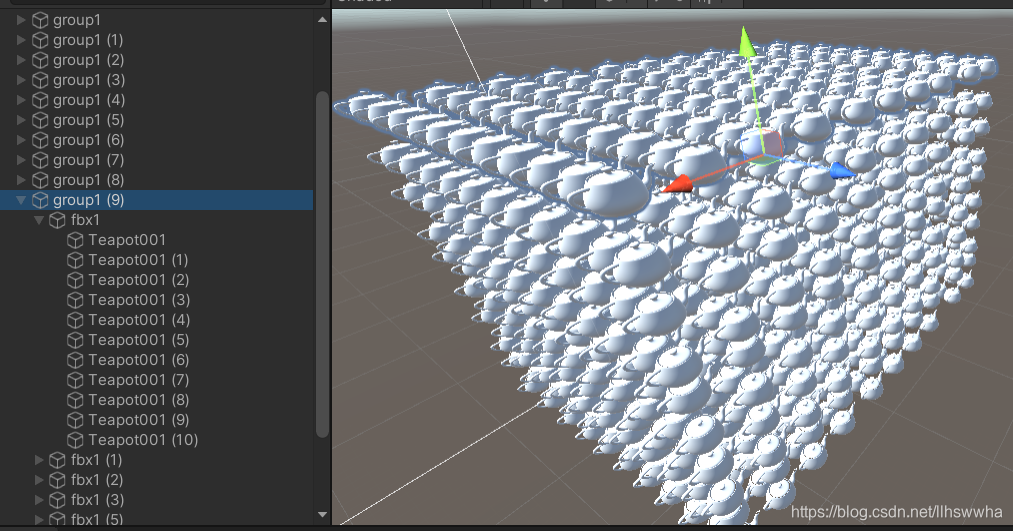Screen dimensions: 1013x531
Task: Click the cube icon of group1 (9)
Action: tap(40, 200)
